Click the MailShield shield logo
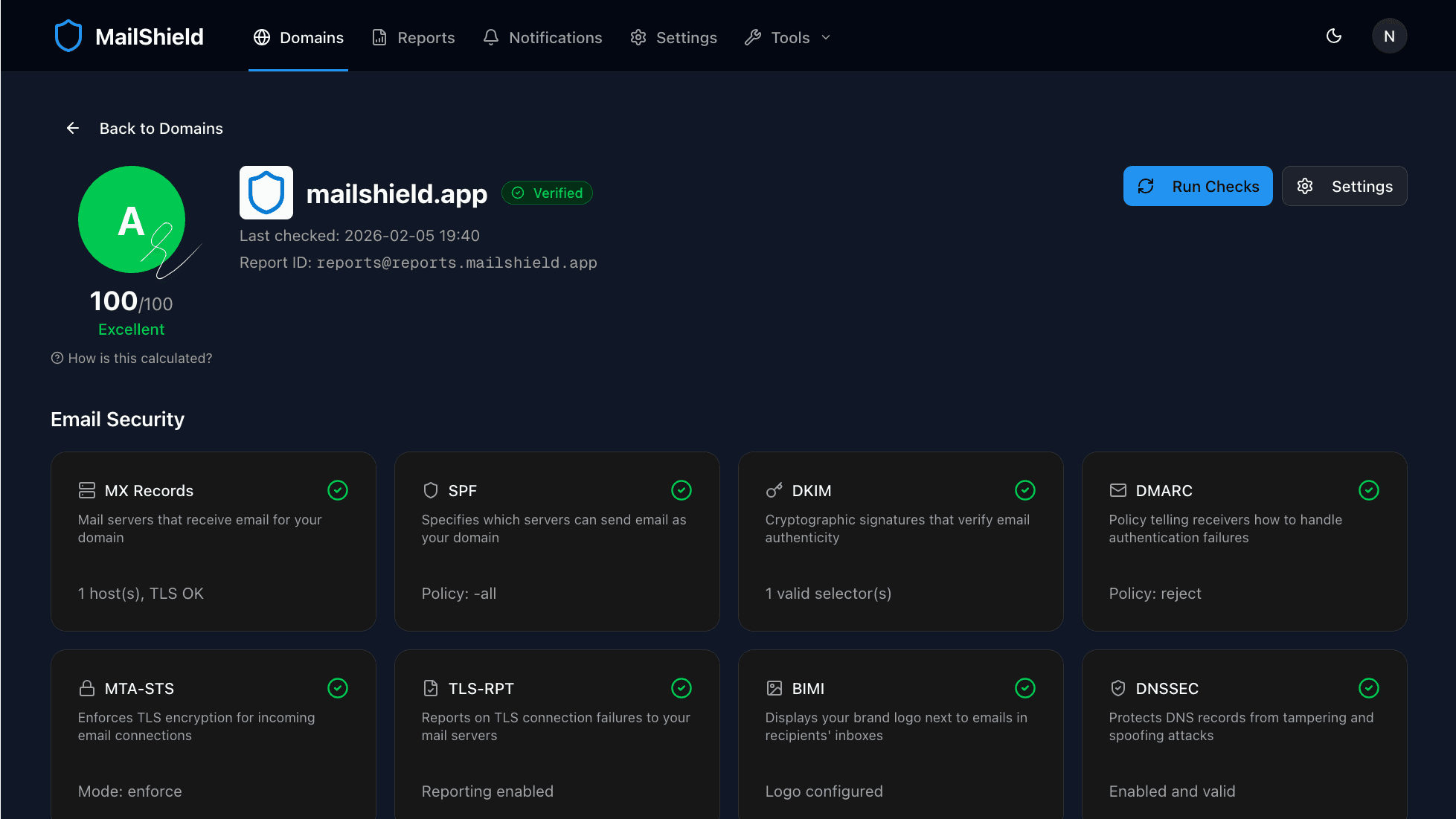The image size is (1456, 819). click(68, 36)
